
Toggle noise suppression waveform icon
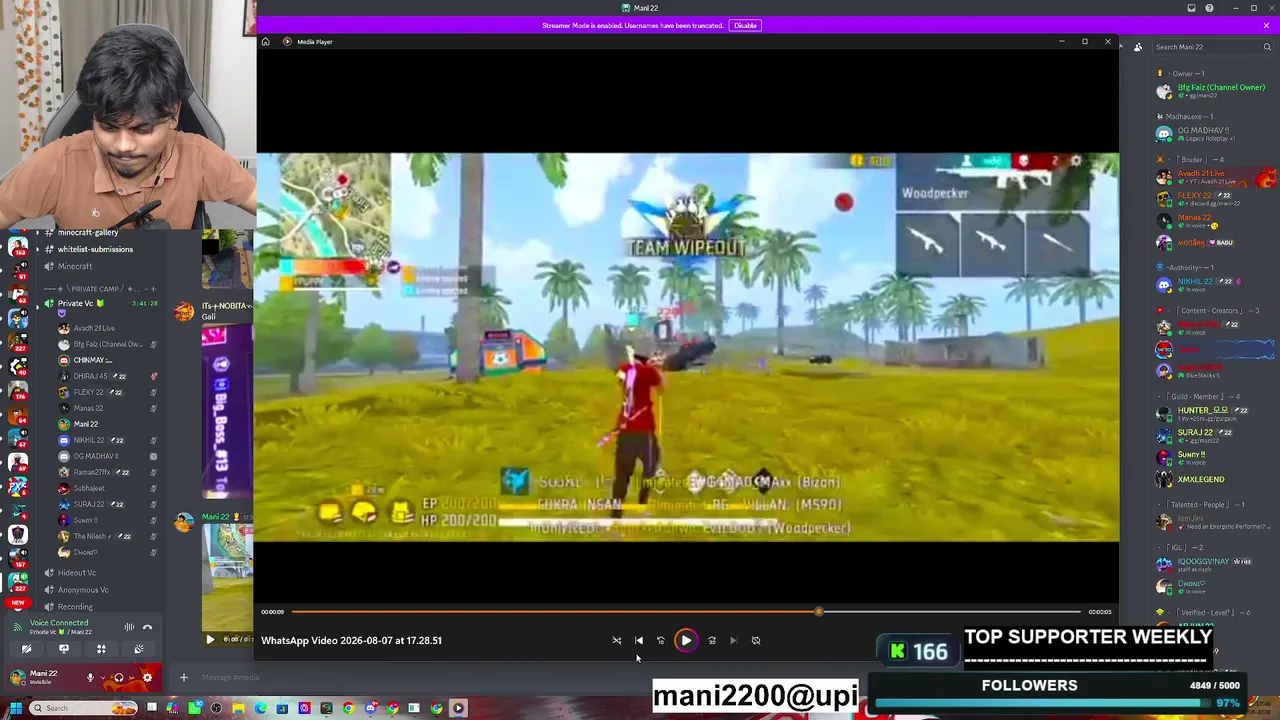[x=129, y=627]
